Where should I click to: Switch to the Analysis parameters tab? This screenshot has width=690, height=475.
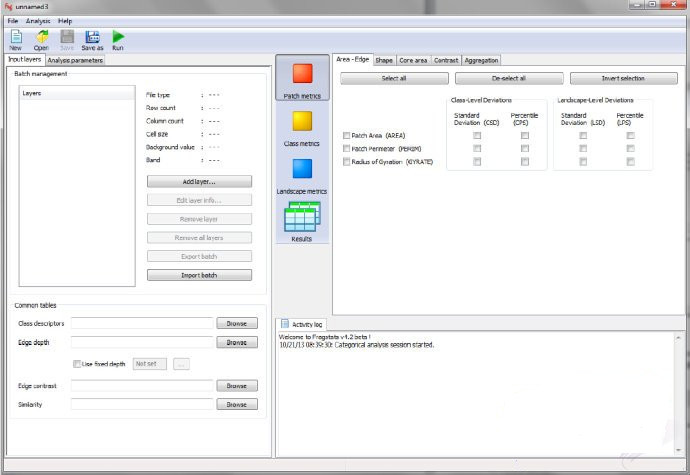point(75,60)
